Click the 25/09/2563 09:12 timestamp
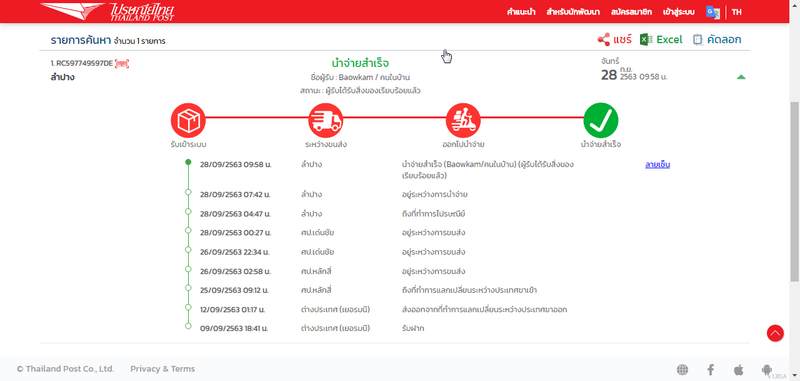This screenshot has width=800, height=381. point(234,290)
